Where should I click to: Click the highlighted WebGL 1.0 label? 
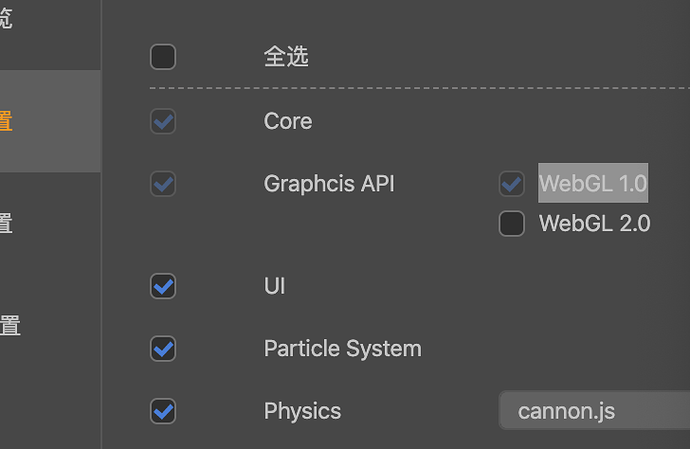[x=593, y=184]
